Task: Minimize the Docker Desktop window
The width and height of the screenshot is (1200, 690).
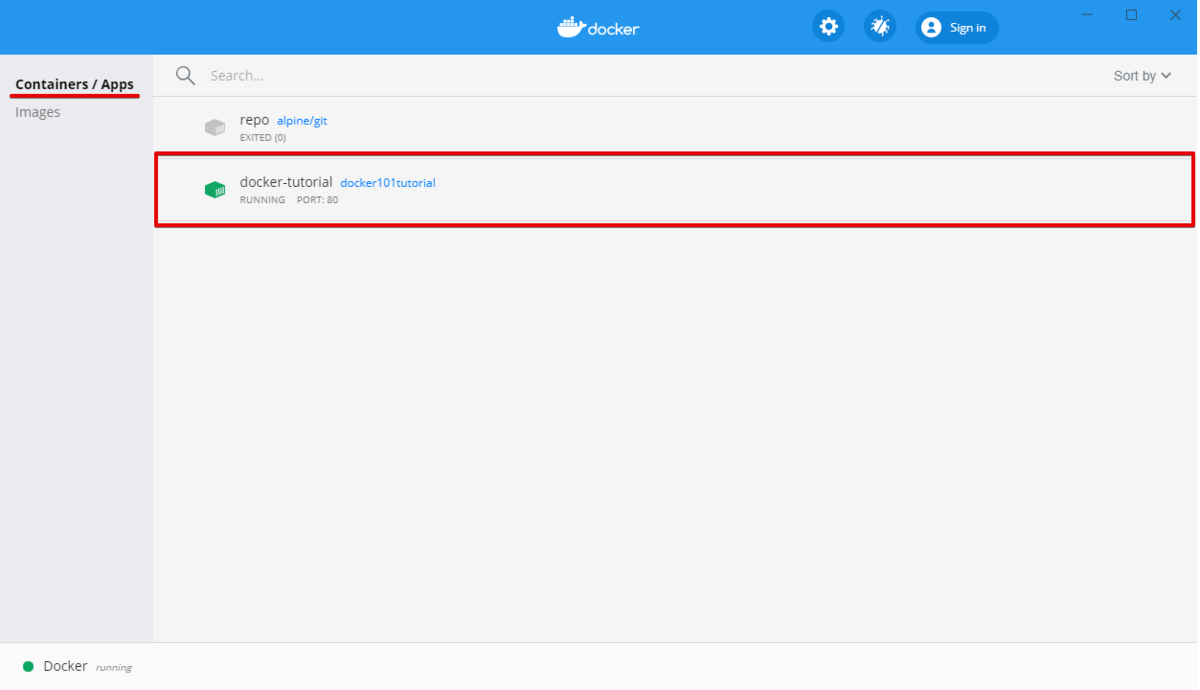Action: [1088, 15]
